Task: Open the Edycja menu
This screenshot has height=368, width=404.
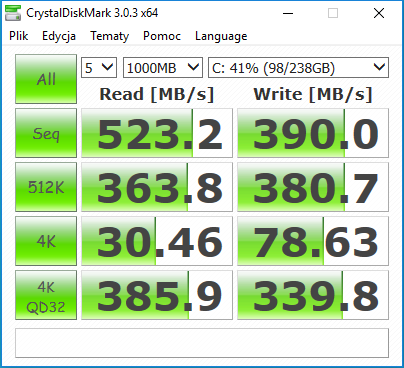Action: [x=59, y=36]
